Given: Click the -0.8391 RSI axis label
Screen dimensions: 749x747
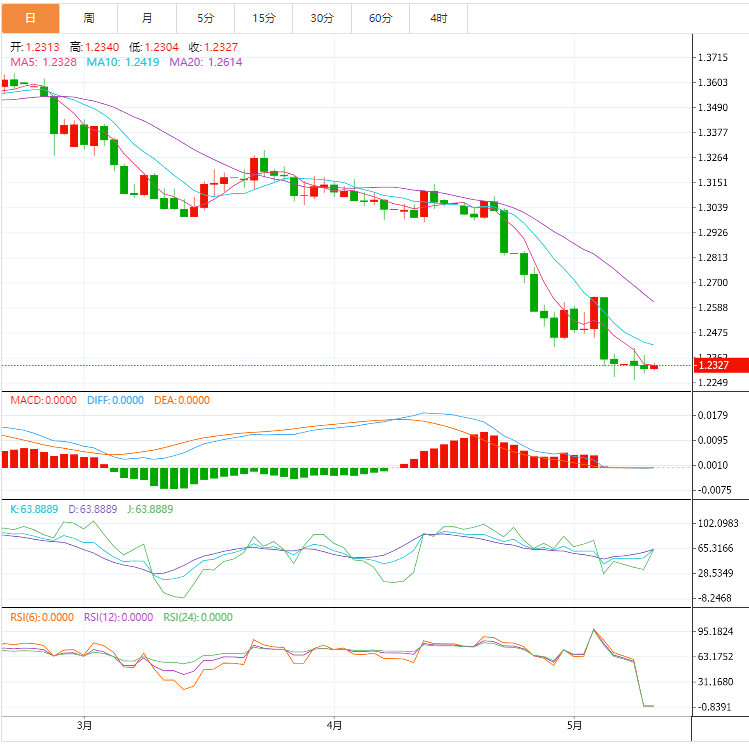Looking at the screenshot, I should click(714, 707).
